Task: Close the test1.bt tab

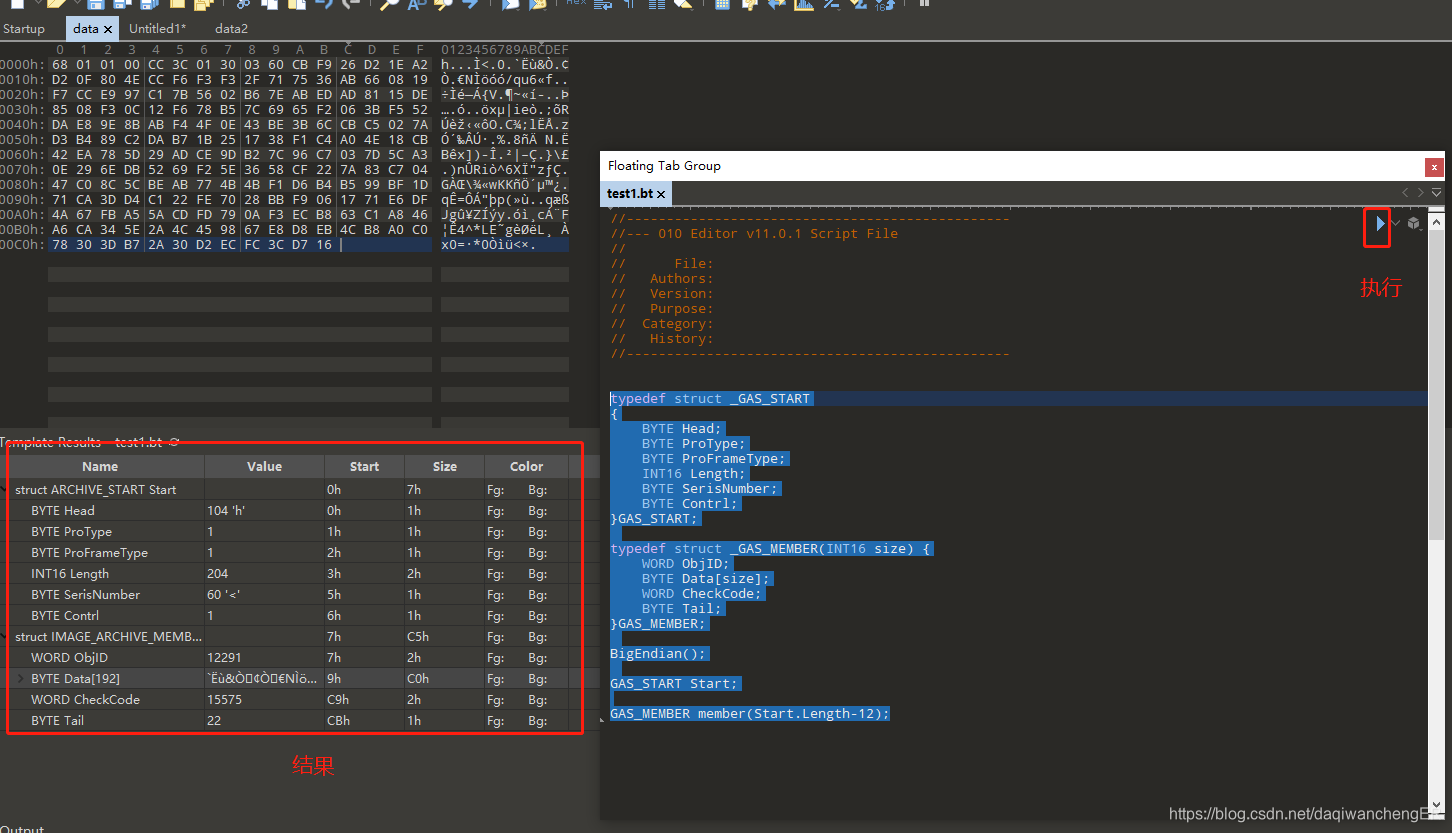Action: (x=661, y=193)
